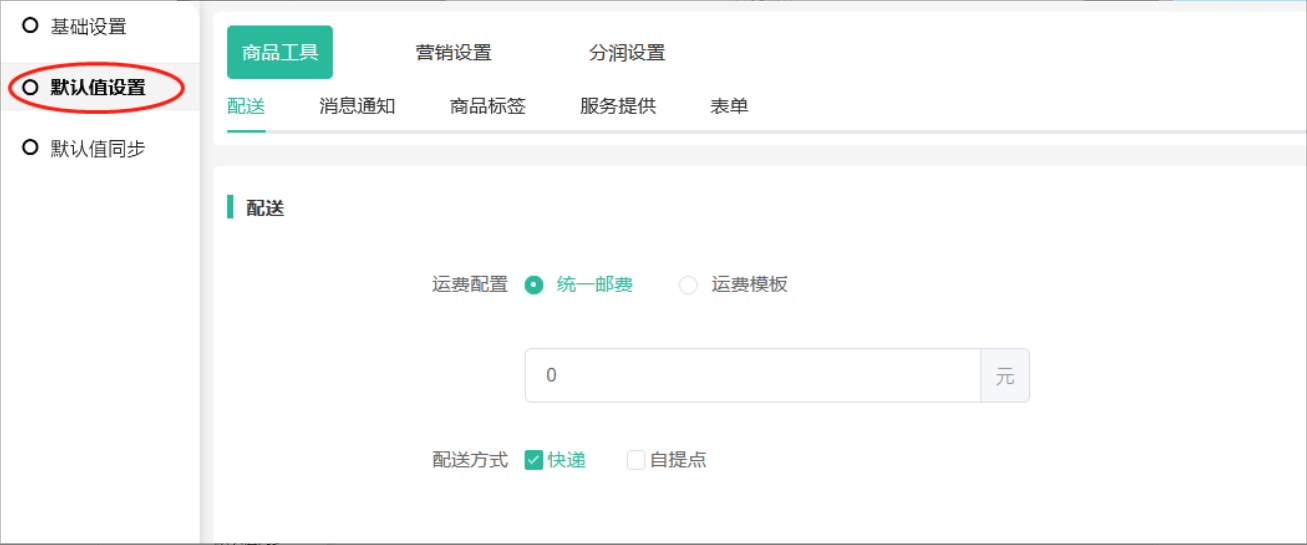Click the circle icon beside 默认值设置
1307x545 pixels.
click(x=30, y=88)
